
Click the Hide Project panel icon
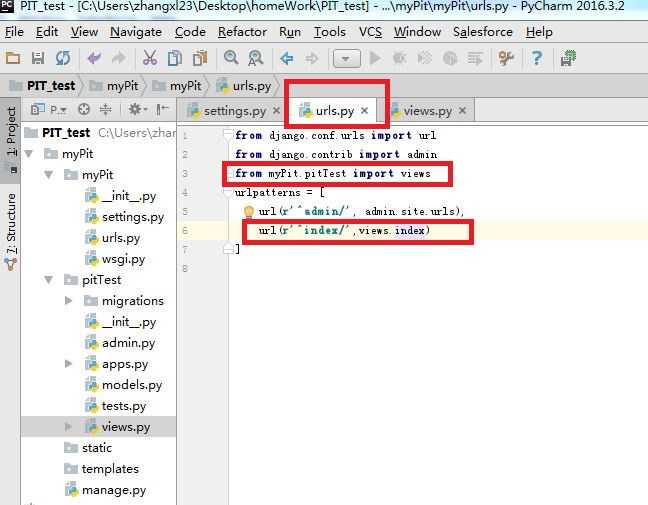[x=162, y=110]
